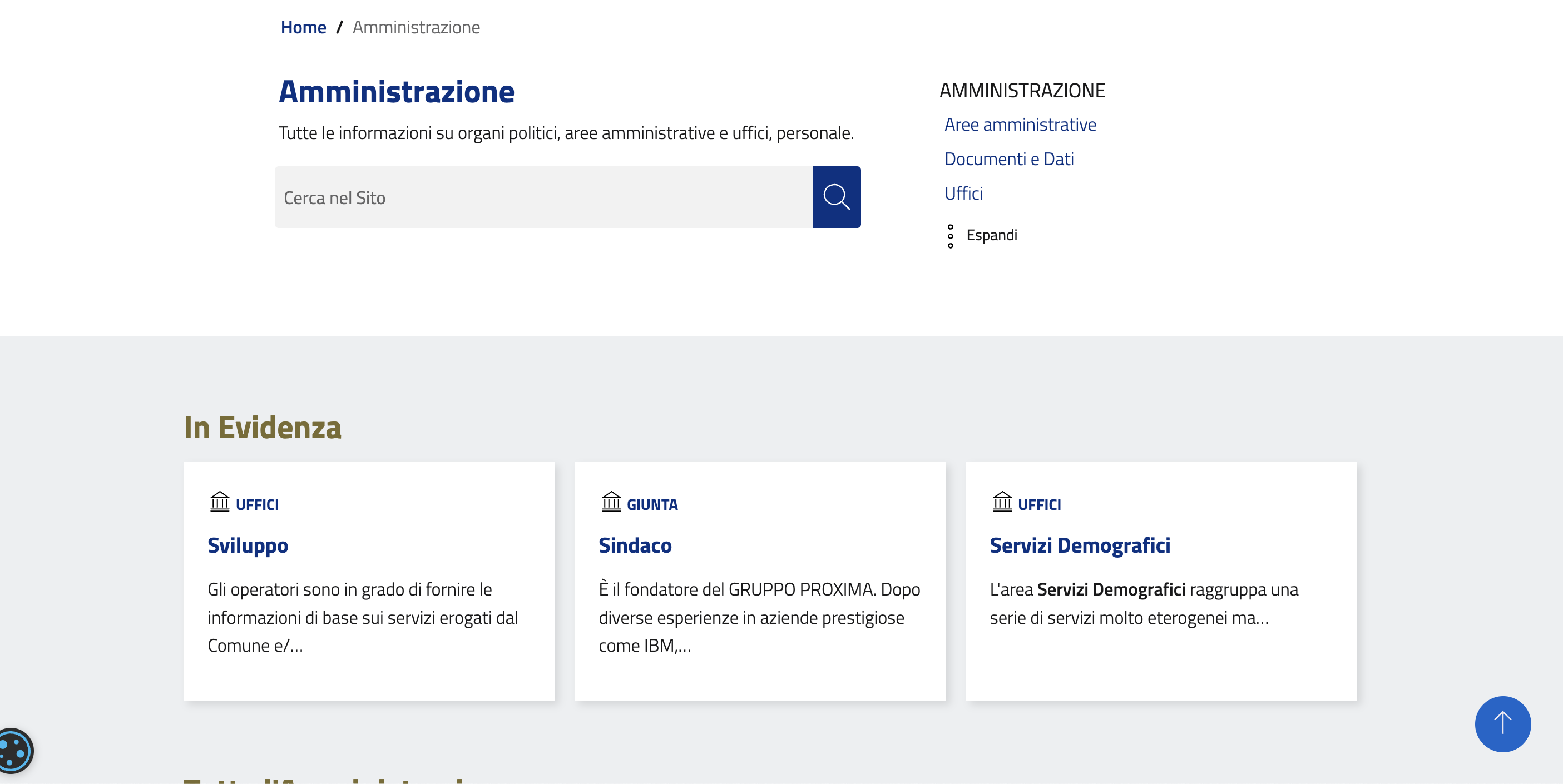Click the magnifying glass search button
This screenshot has height=784, width=1563.
click(x=836, y=197)
